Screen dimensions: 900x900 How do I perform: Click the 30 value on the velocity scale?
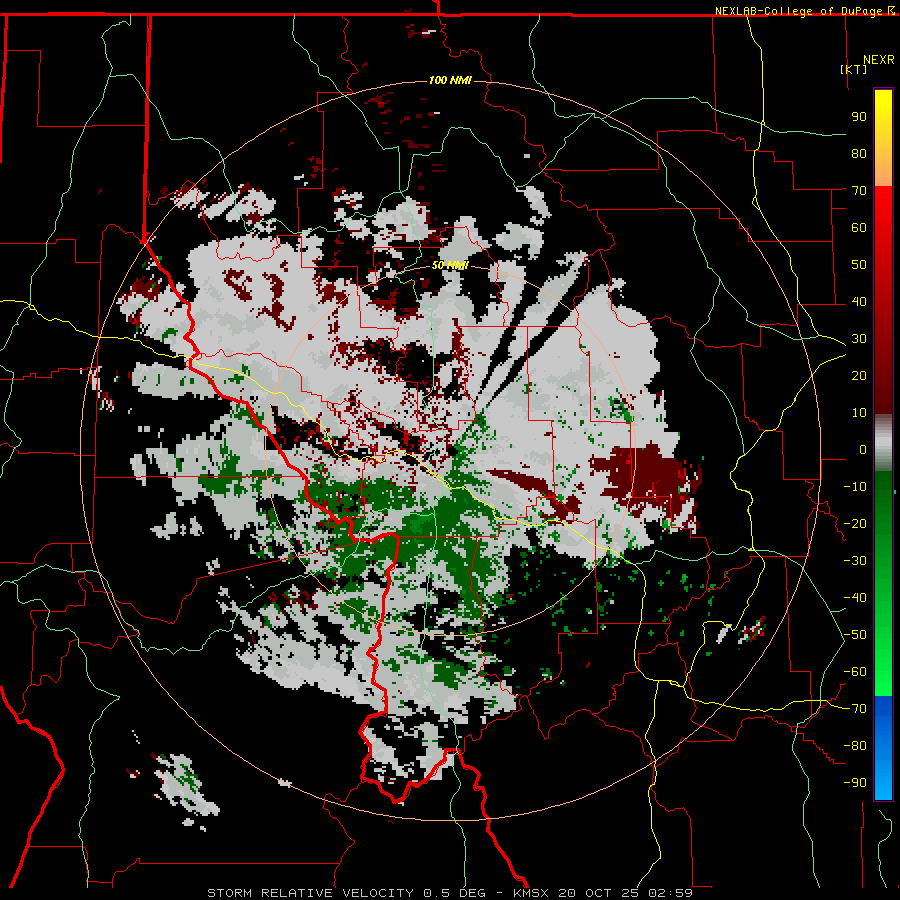click(859, 339)
